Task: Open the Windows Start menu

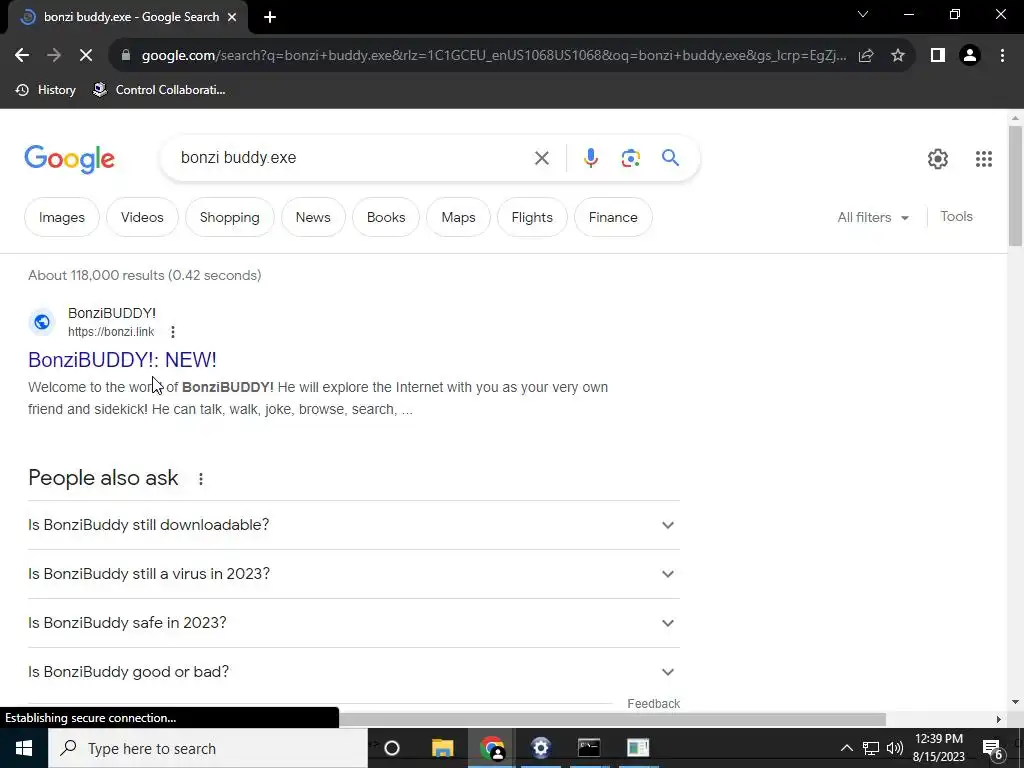Action: click(24, 748)
